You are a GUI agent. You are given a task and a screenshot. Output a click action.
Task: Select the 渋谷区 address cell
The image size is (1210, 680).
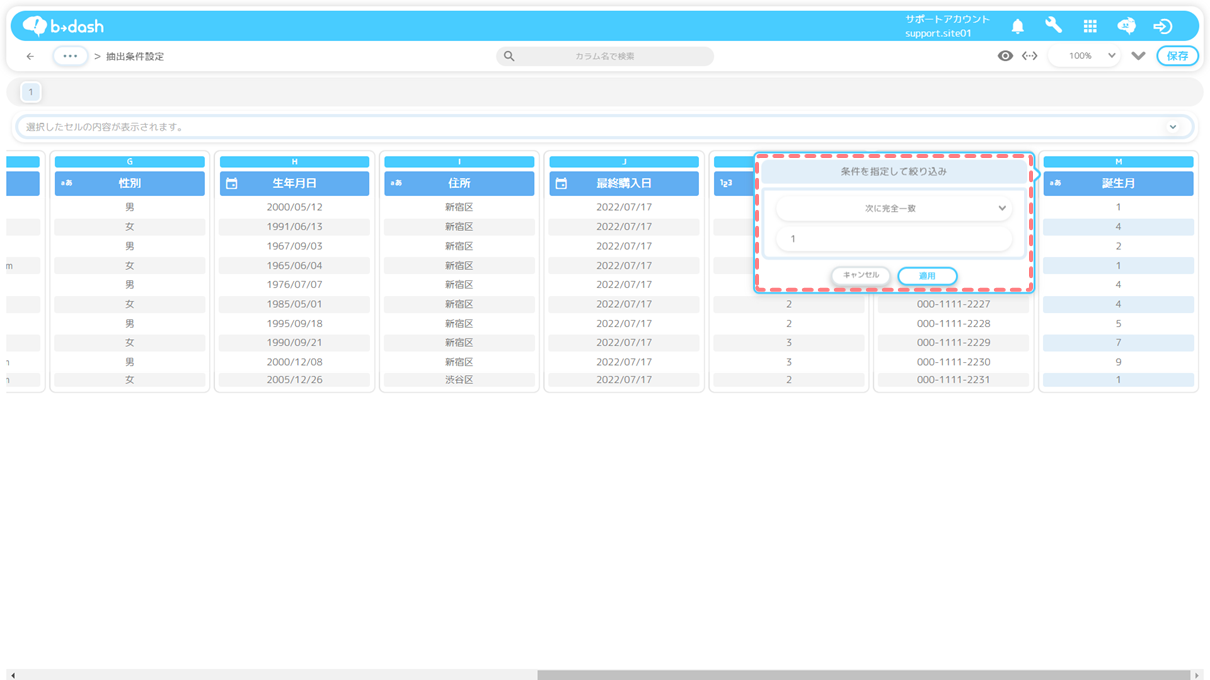tap(459, 380)
